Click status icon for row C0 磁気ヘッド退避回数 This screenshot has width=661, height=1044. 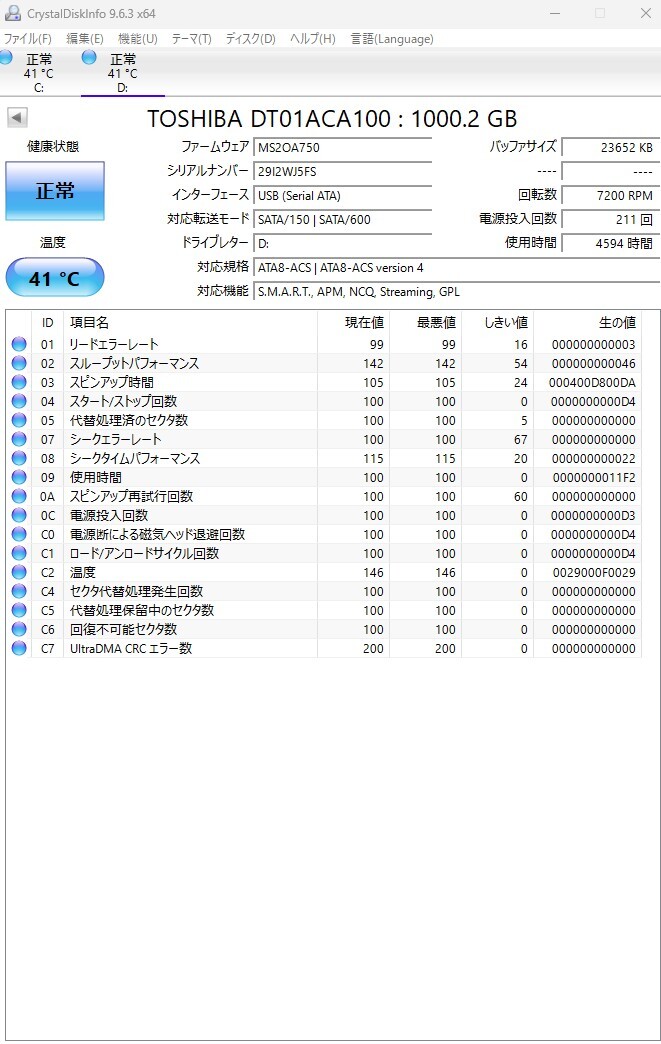coord(19,534)
